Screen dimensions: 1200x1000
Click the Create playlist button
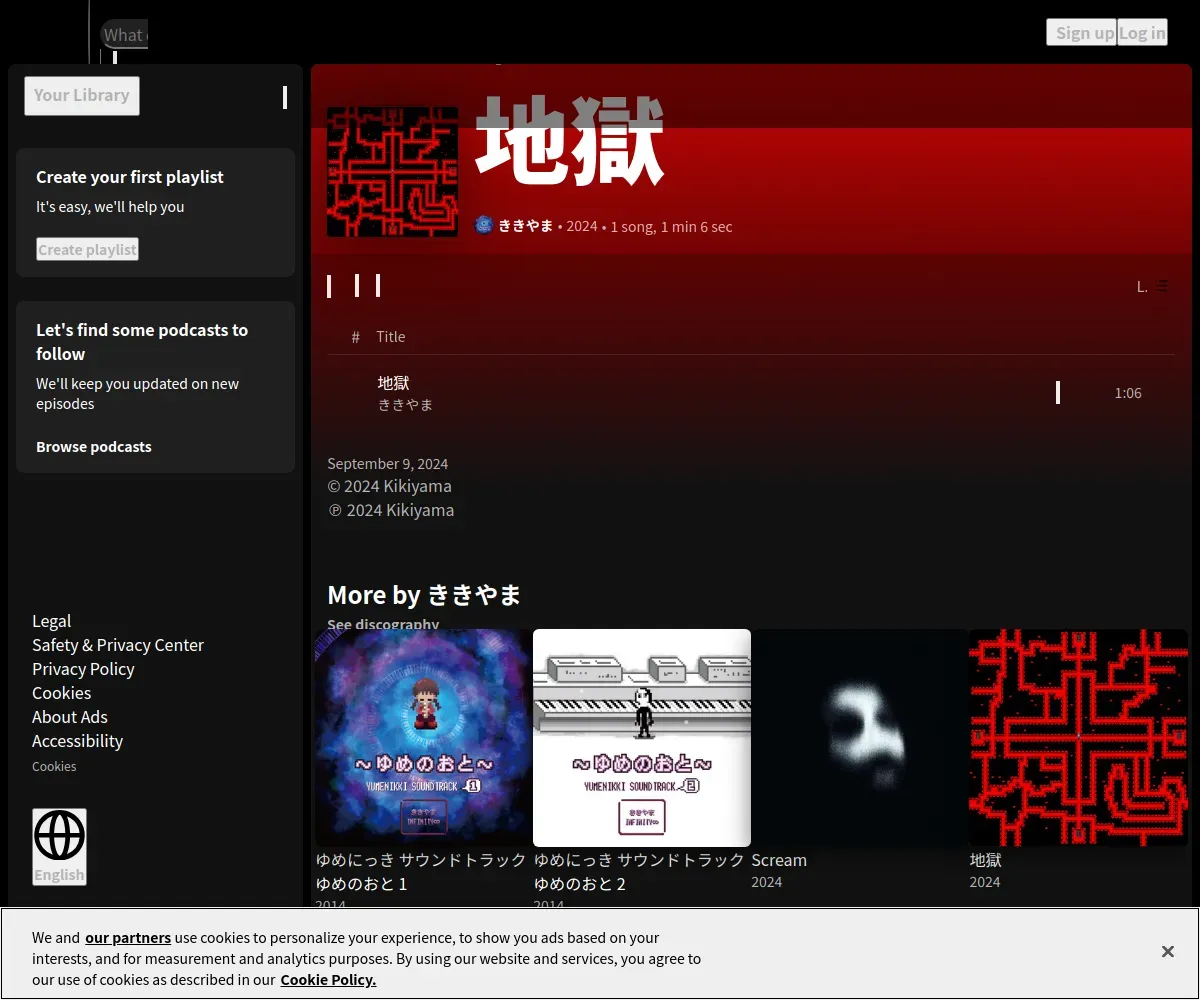coord(87,249)
